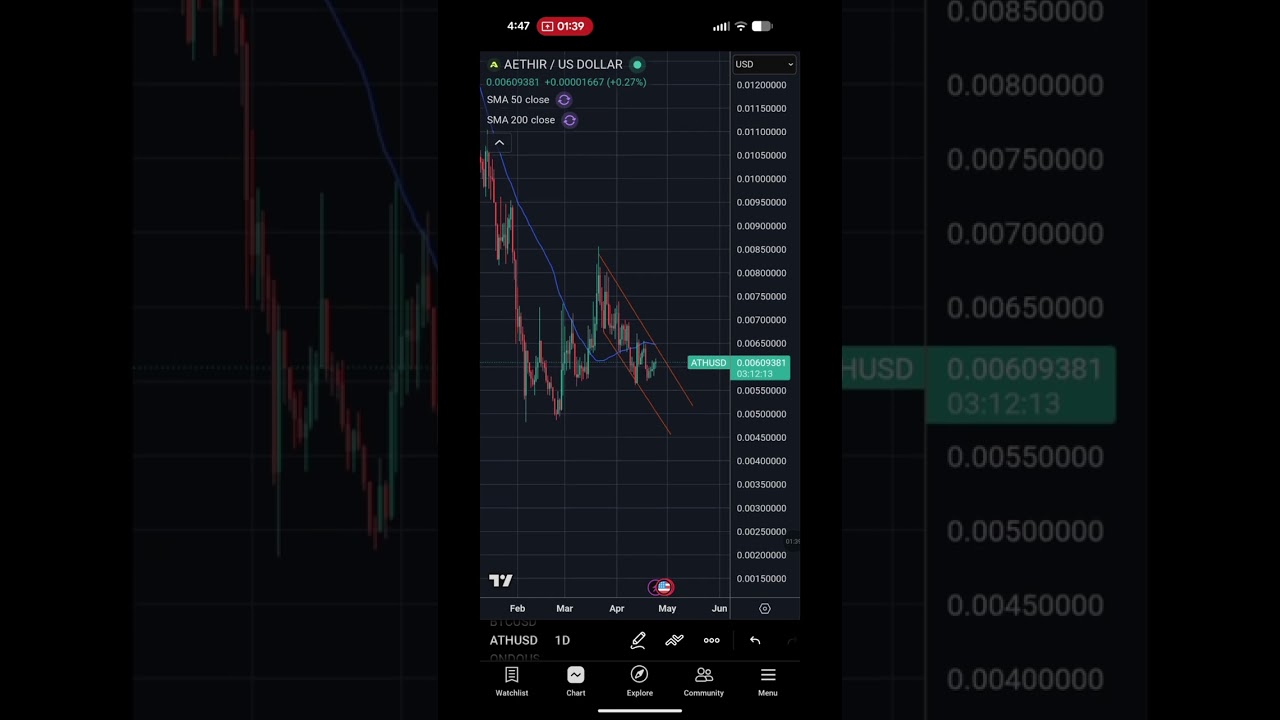Select the SMA 50 close indicator label

point(518,100)
